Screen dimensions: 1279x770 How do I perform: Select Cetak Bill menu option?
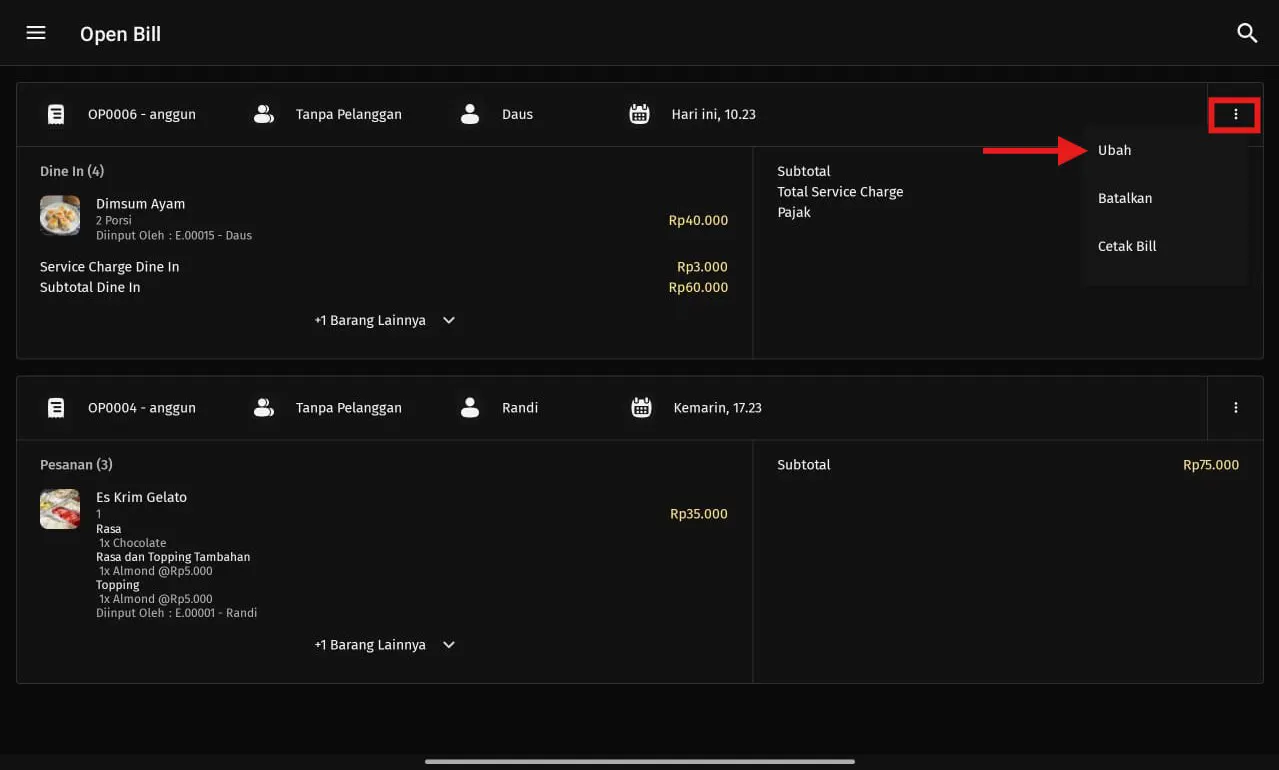click(x=1127, y=246)
